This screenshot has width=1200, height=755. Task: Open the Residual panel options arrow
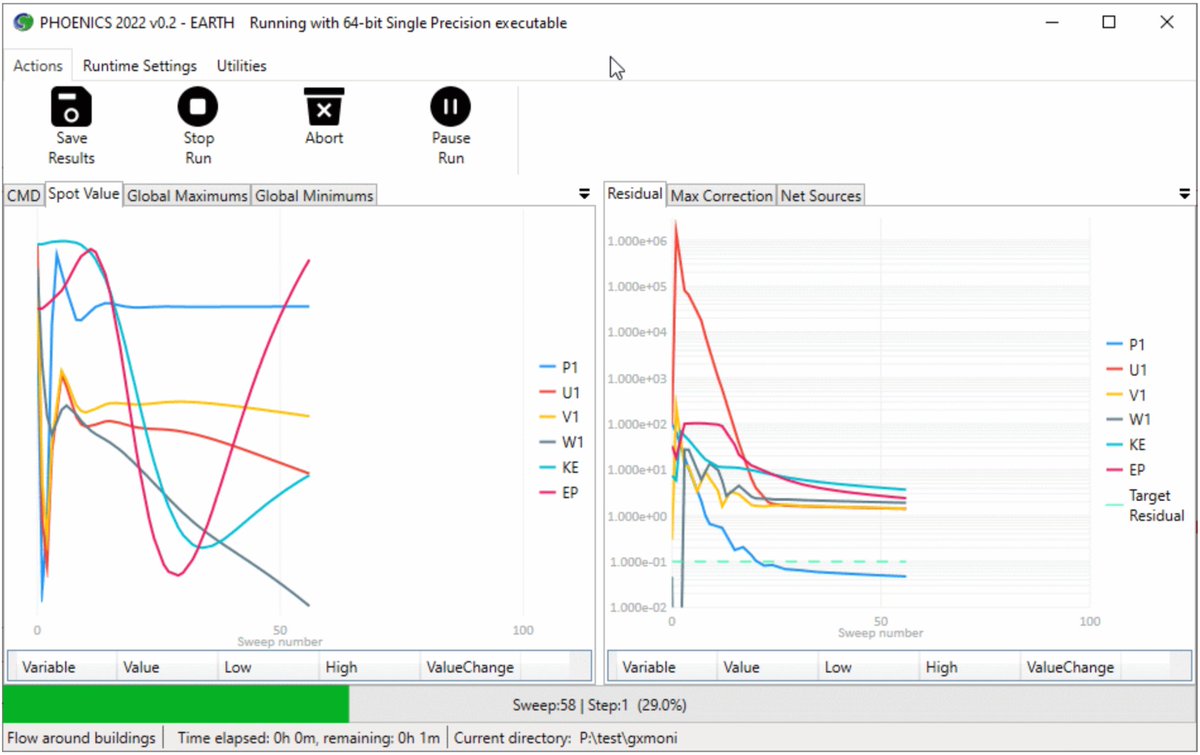1185,194
